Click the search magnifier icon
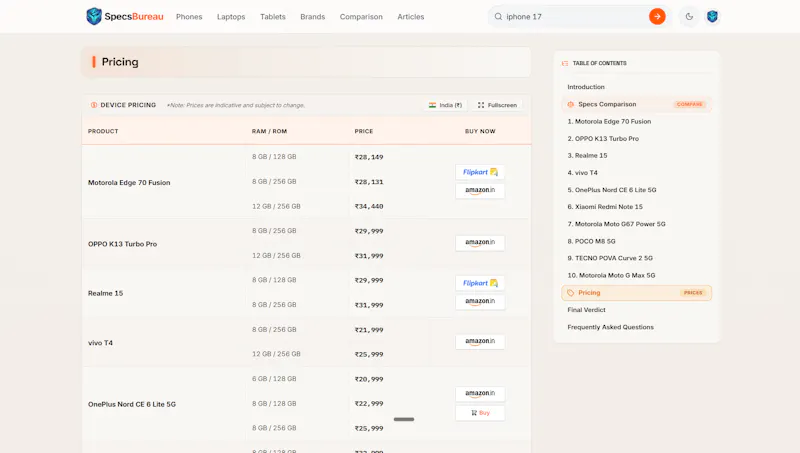 tap(498, 16)
